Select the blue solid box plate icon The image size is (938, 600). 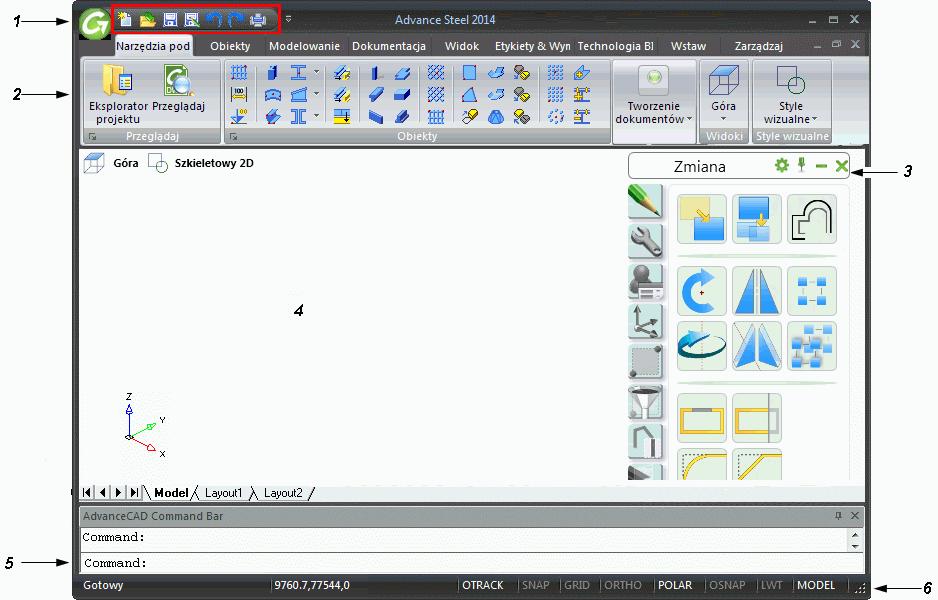(402, 95)
